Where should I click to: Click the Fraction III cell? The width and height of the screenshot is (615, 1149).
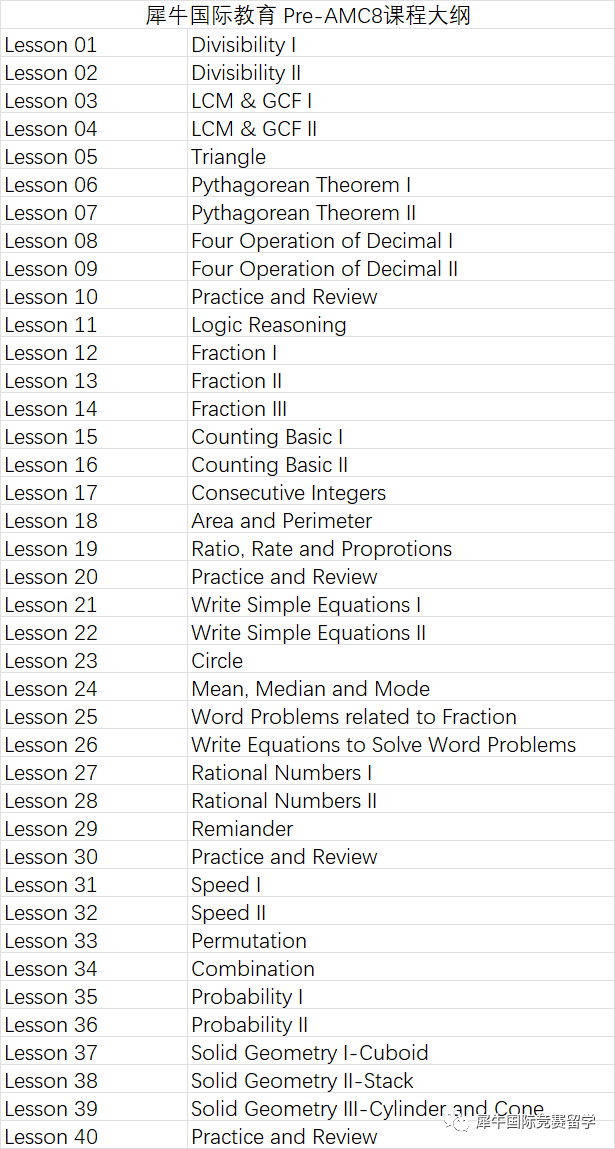(400, 409)
